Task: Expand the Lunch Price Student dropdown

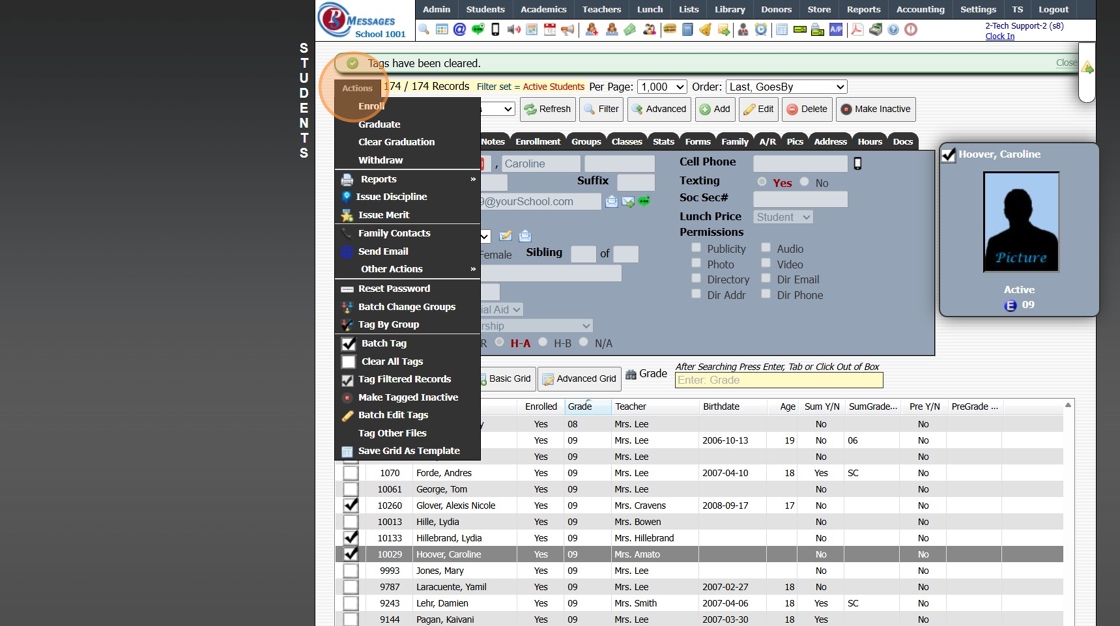Action: tap(783, 217)
